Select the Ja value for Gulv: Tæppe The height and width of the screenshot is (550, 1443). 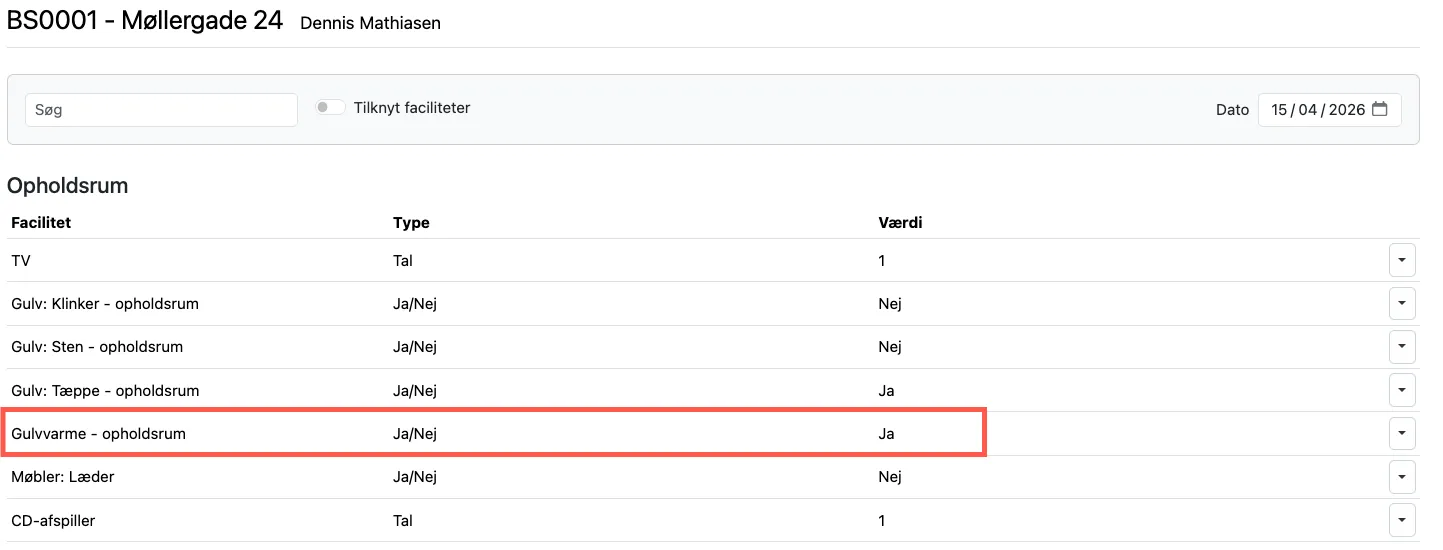tap(886, 391)
